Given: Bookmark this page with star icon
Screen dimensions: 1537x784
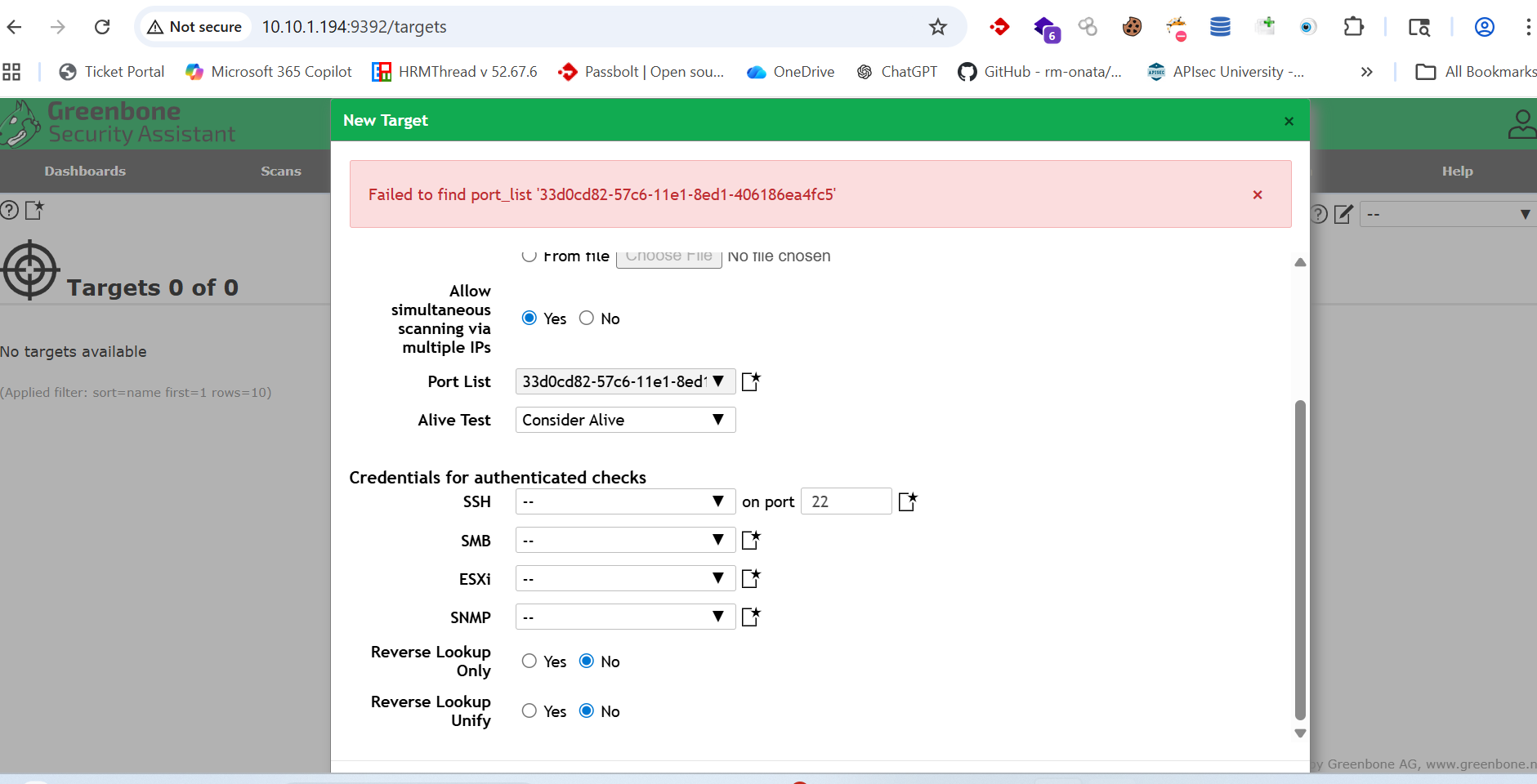Looking at the screenshot, I should tap(937, 27).
